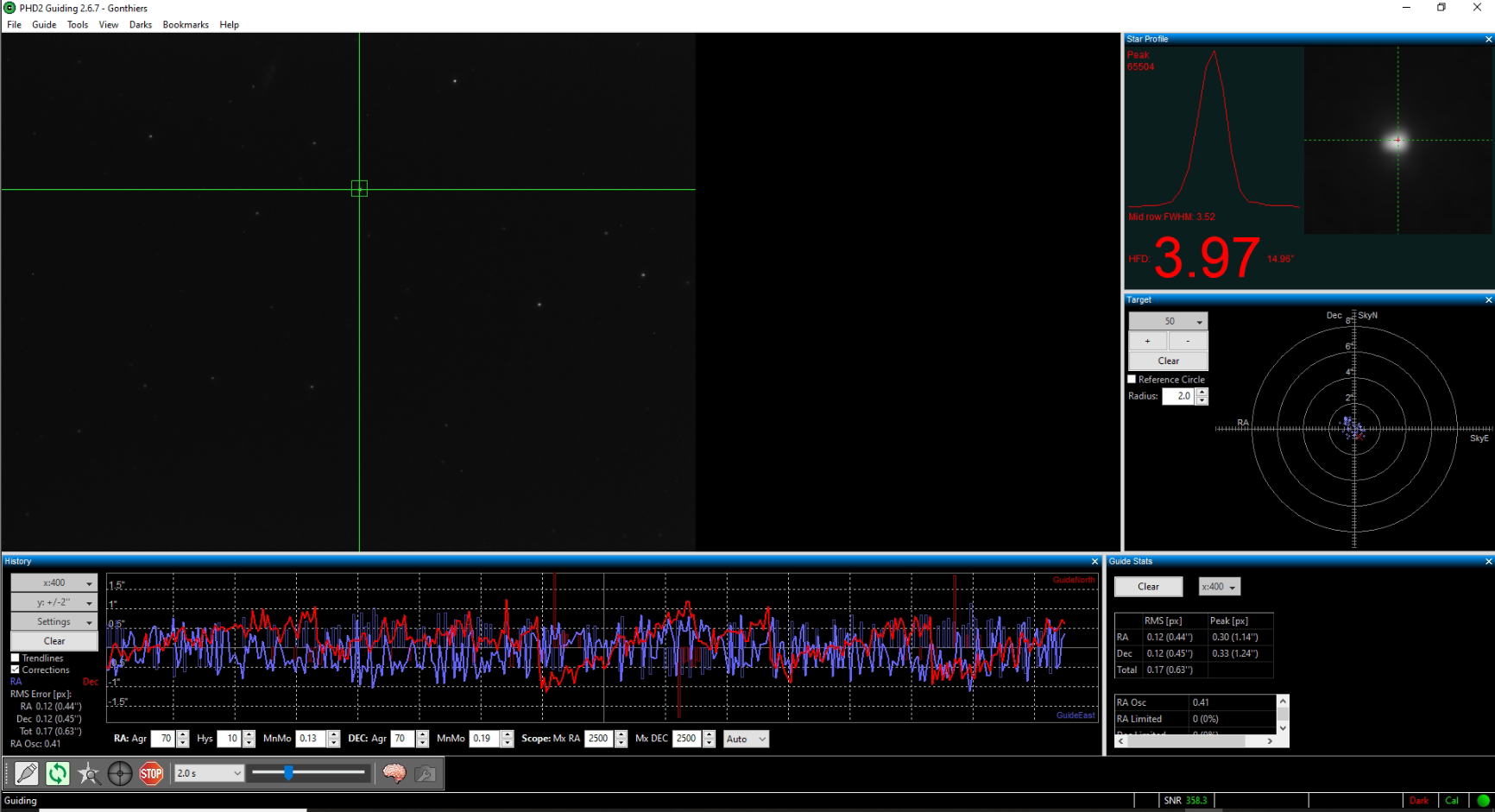This screenshot has height=812, width=1495.
Task: Enable the Trendlines checkbox
Action: 15,658
